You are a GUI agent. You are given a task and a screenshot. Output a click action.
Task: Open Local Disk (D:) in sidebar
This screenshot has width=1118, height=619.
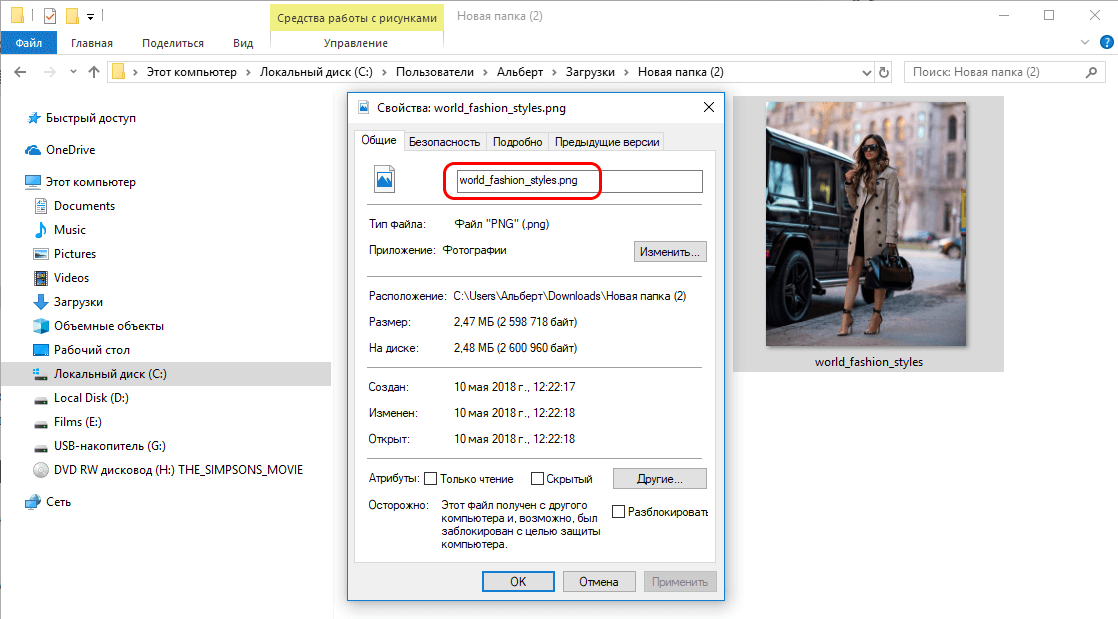tap(91, 398)
